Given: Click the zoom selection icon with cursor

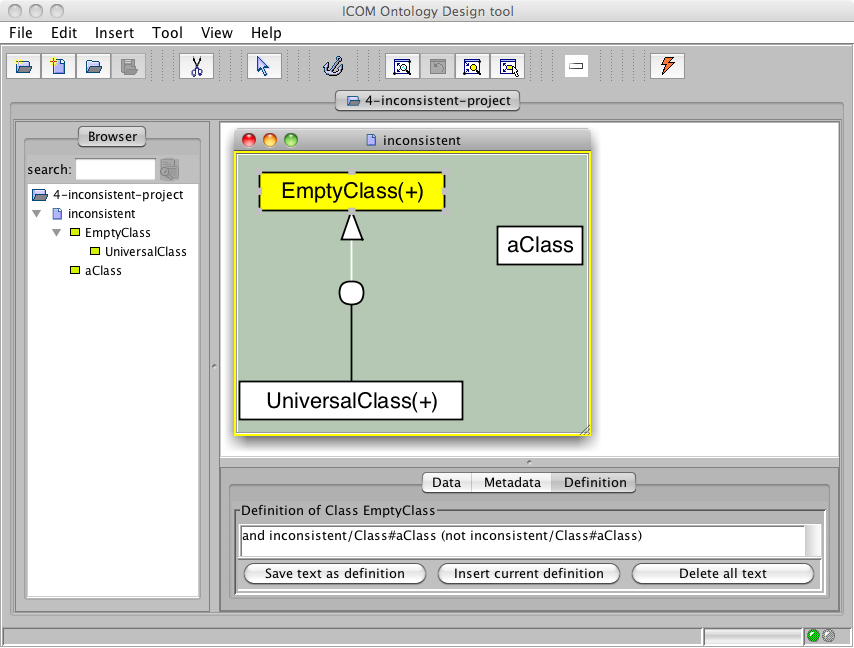Looking at the screenshot, I should (x=508, y=66).
